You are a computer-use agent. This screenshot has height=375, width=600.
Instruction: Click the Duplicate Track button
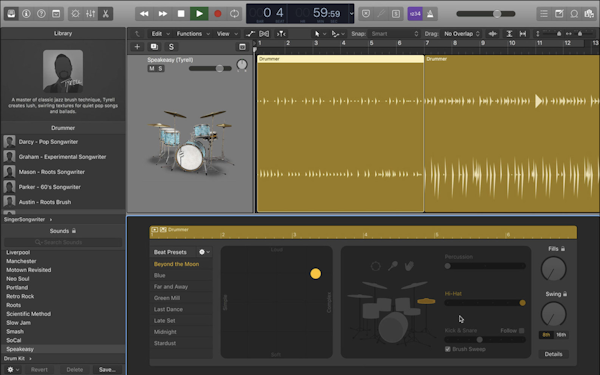154,47
